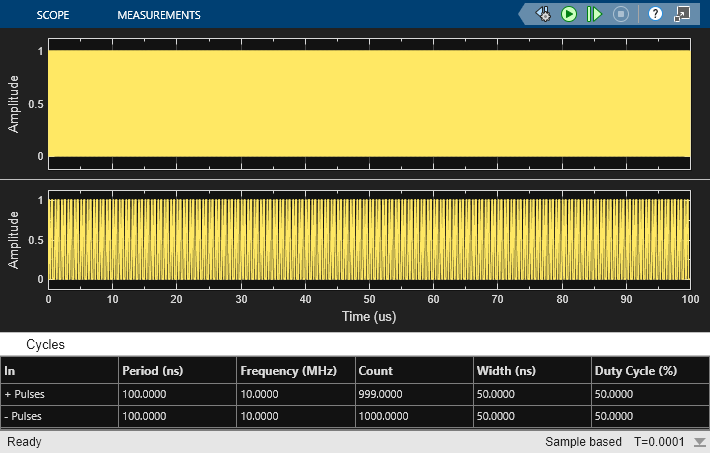The width and height of the screenshot is (710, 453).
Task: Click inside the top amplitude plot
Action: coord(369,103)
